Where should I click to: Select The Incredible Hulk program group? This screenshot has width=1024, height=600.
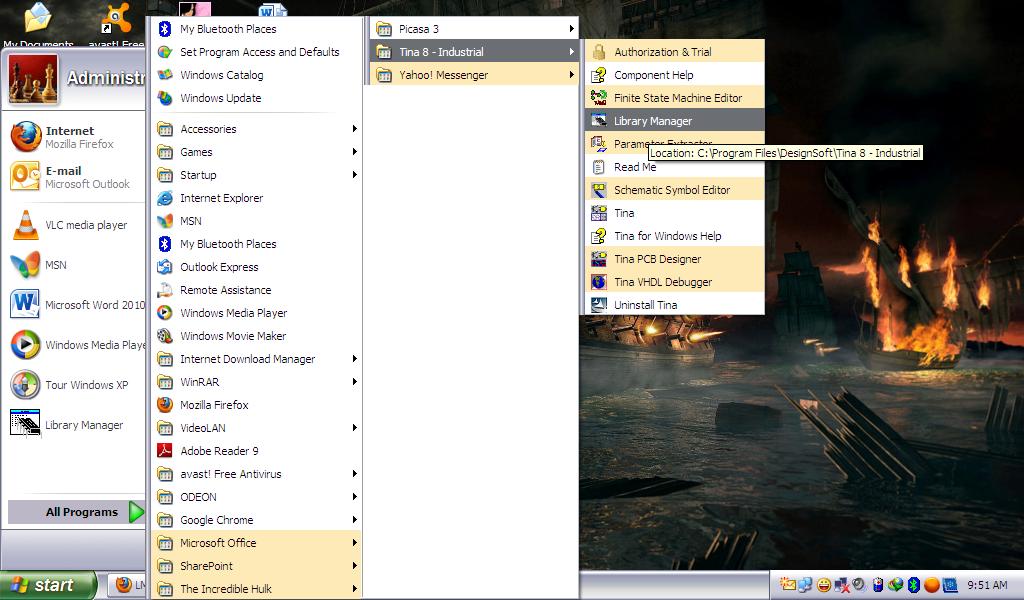pos(257,589)
